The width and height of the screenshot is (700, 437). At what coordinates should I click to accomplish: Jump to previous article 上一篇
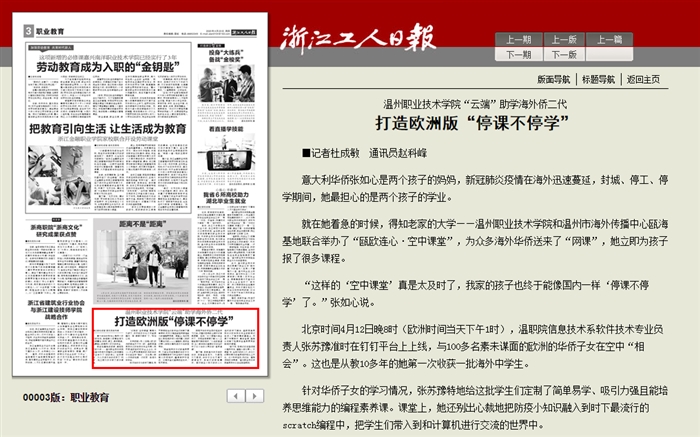(x=609, y=40)
